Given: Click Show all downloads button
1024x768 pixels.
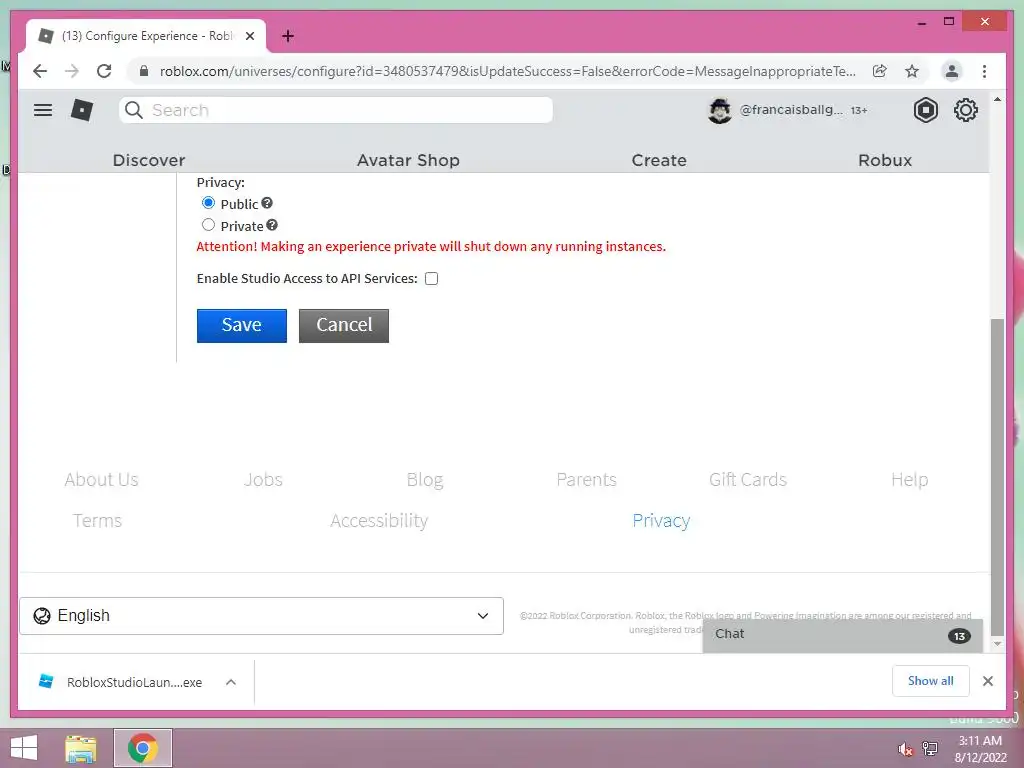Looking at the screenshot, I should (931, 681).
